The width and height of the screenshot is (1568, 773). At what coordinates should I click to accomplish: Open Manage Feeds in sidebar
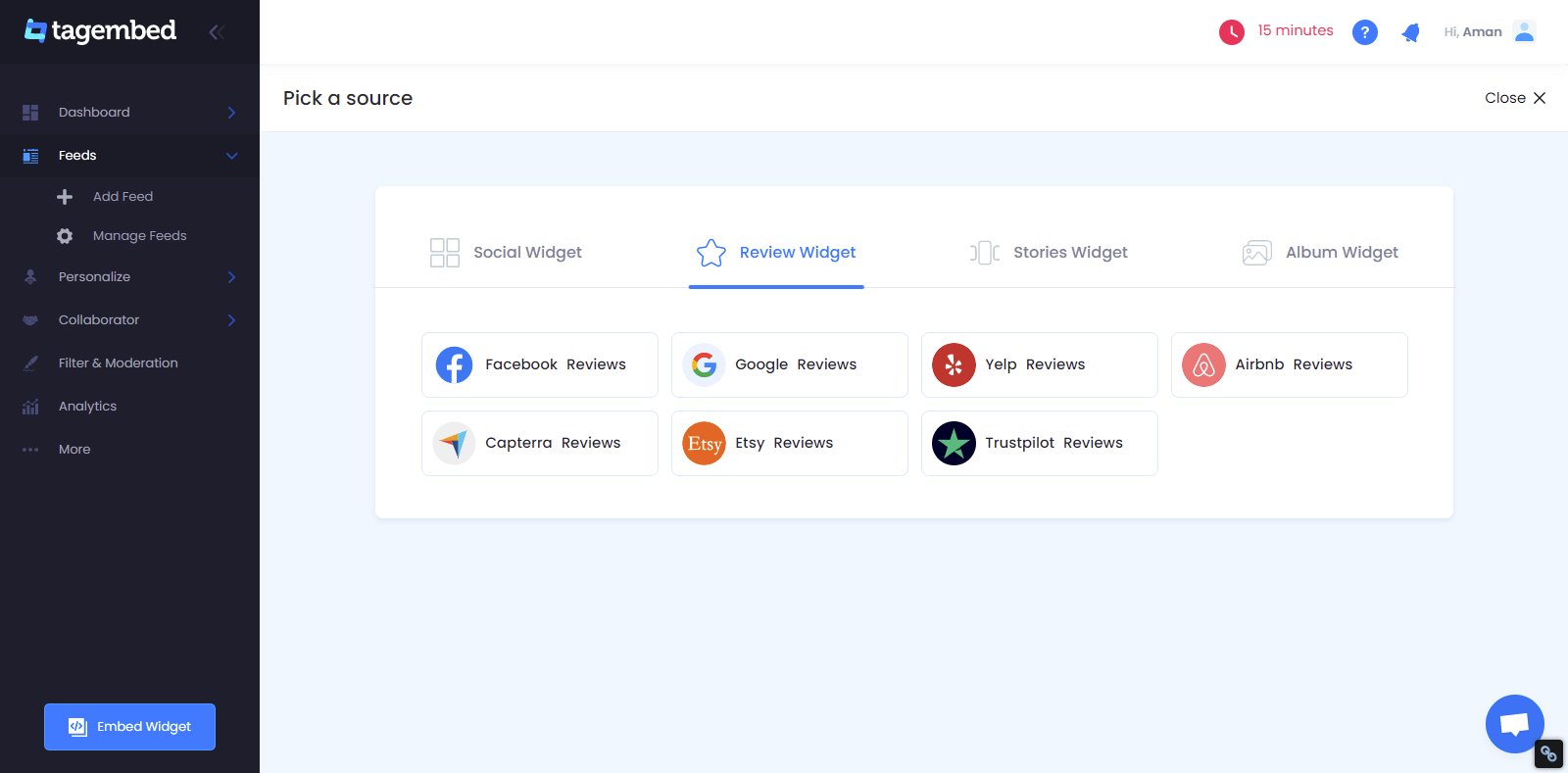[x=139, y=236]
